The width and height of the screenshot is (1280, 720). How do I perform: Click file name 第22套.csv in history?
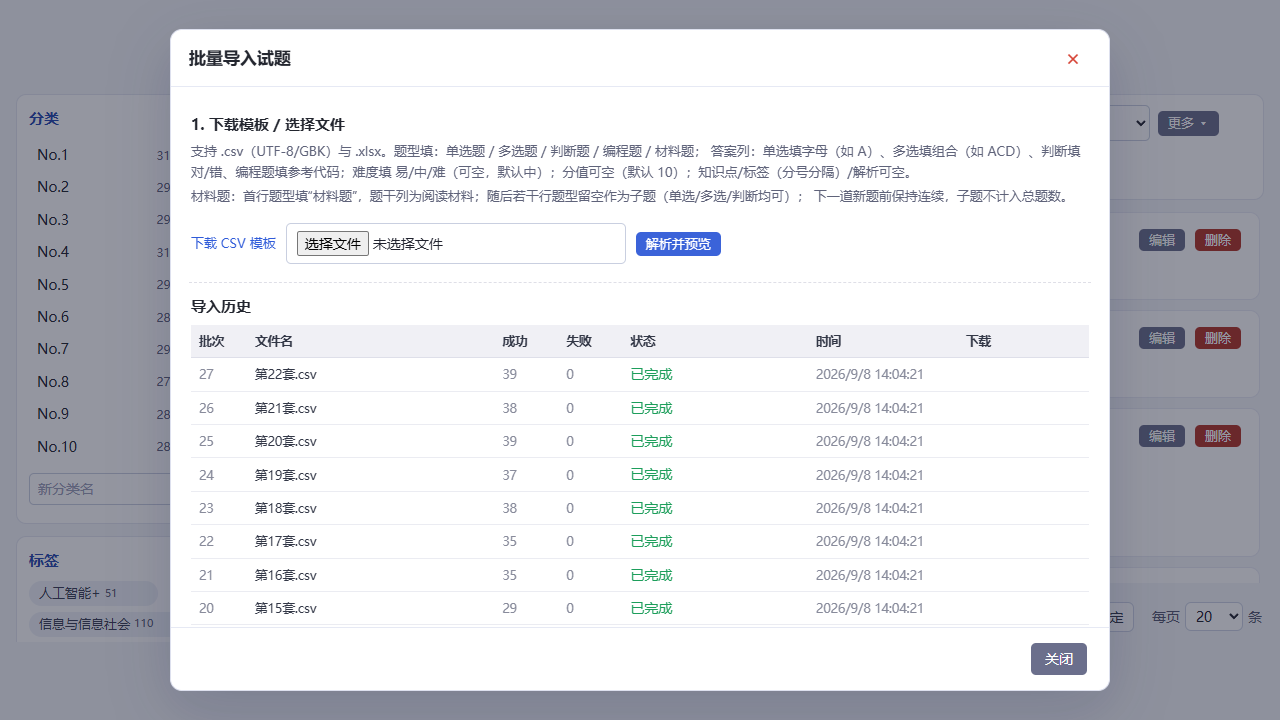286,375
